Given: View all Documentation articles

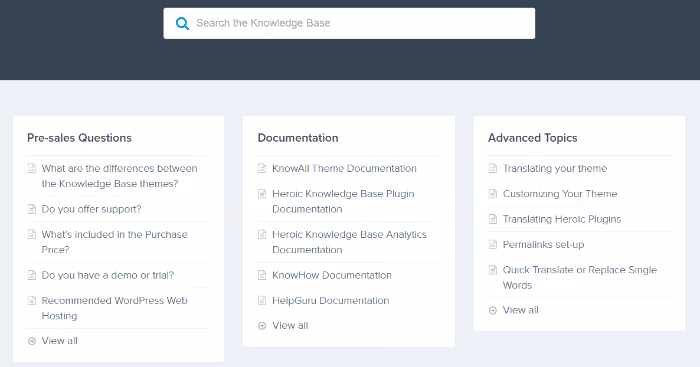Looking at the screenshot, I should click(290, 325).
